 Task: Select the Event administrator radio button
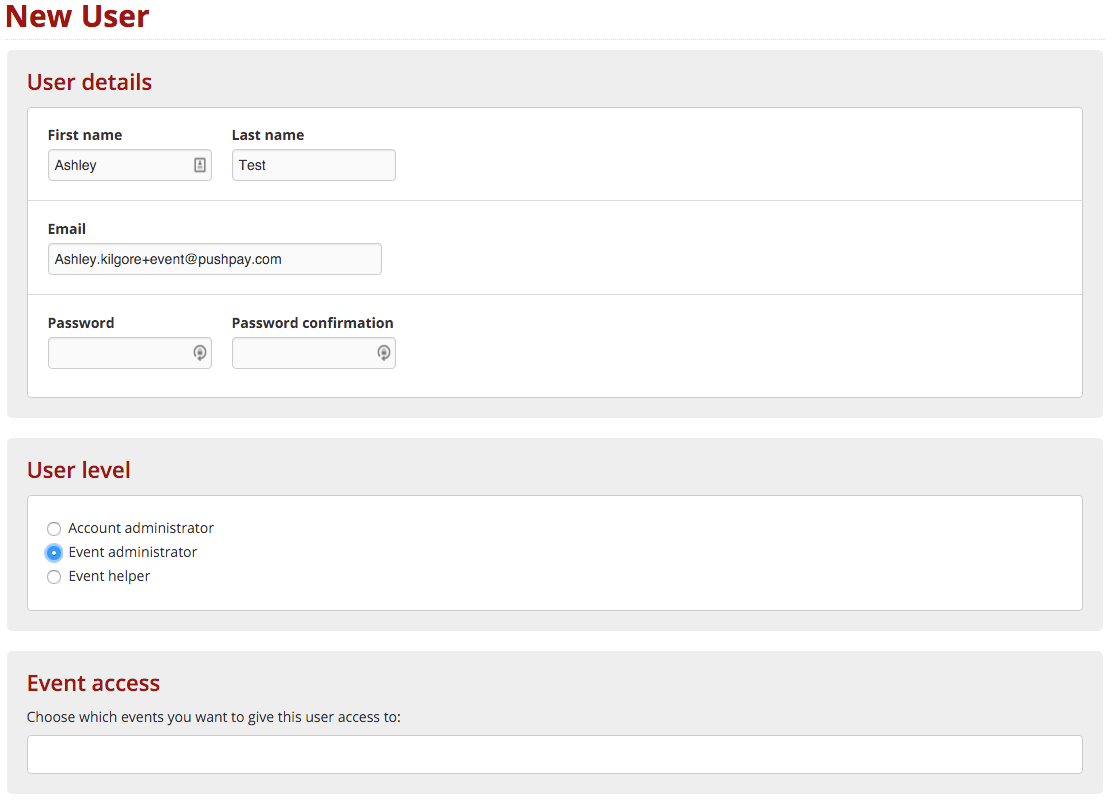tap(54, 552)
